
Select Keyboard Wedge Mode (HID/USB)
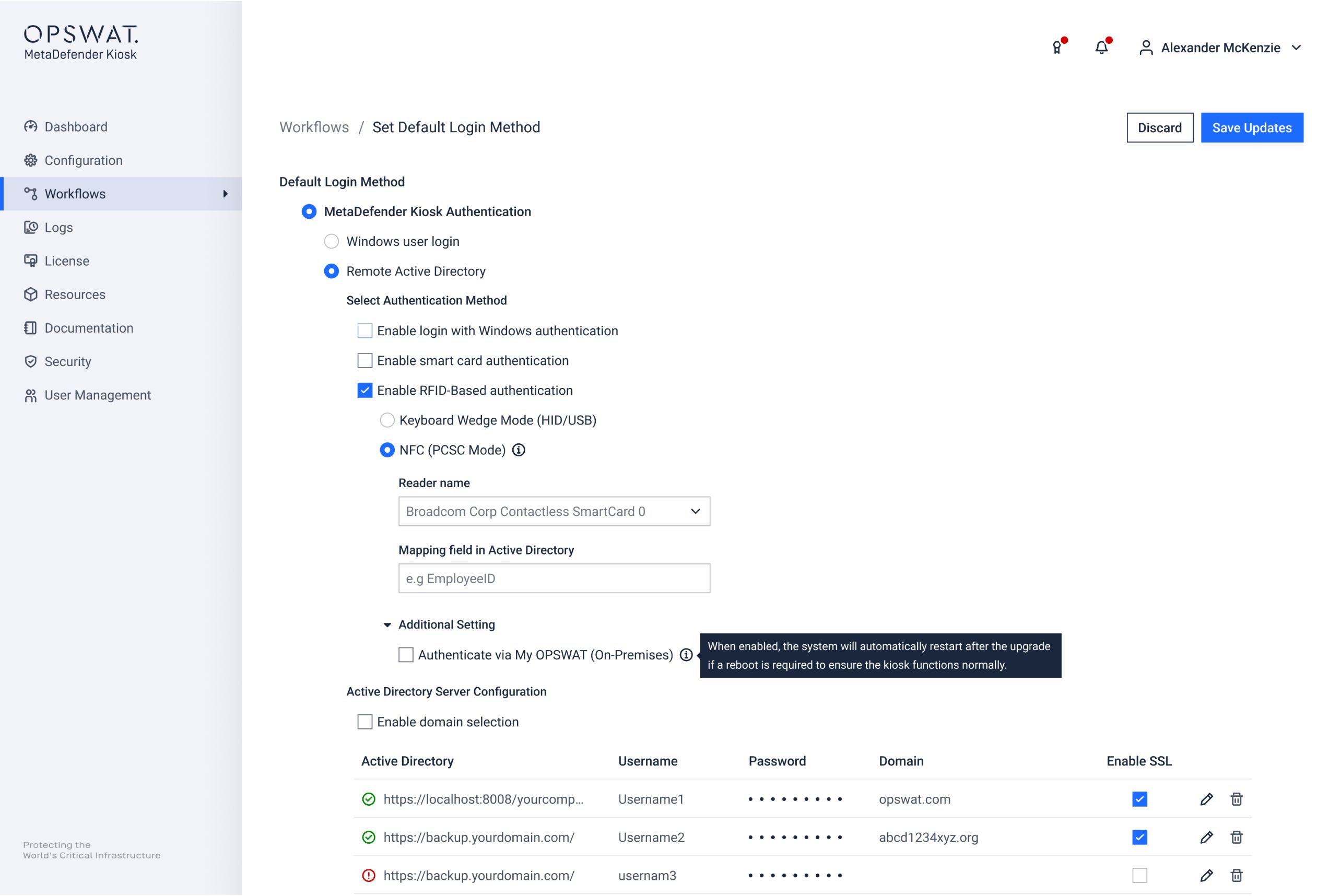tap(387, 420)
